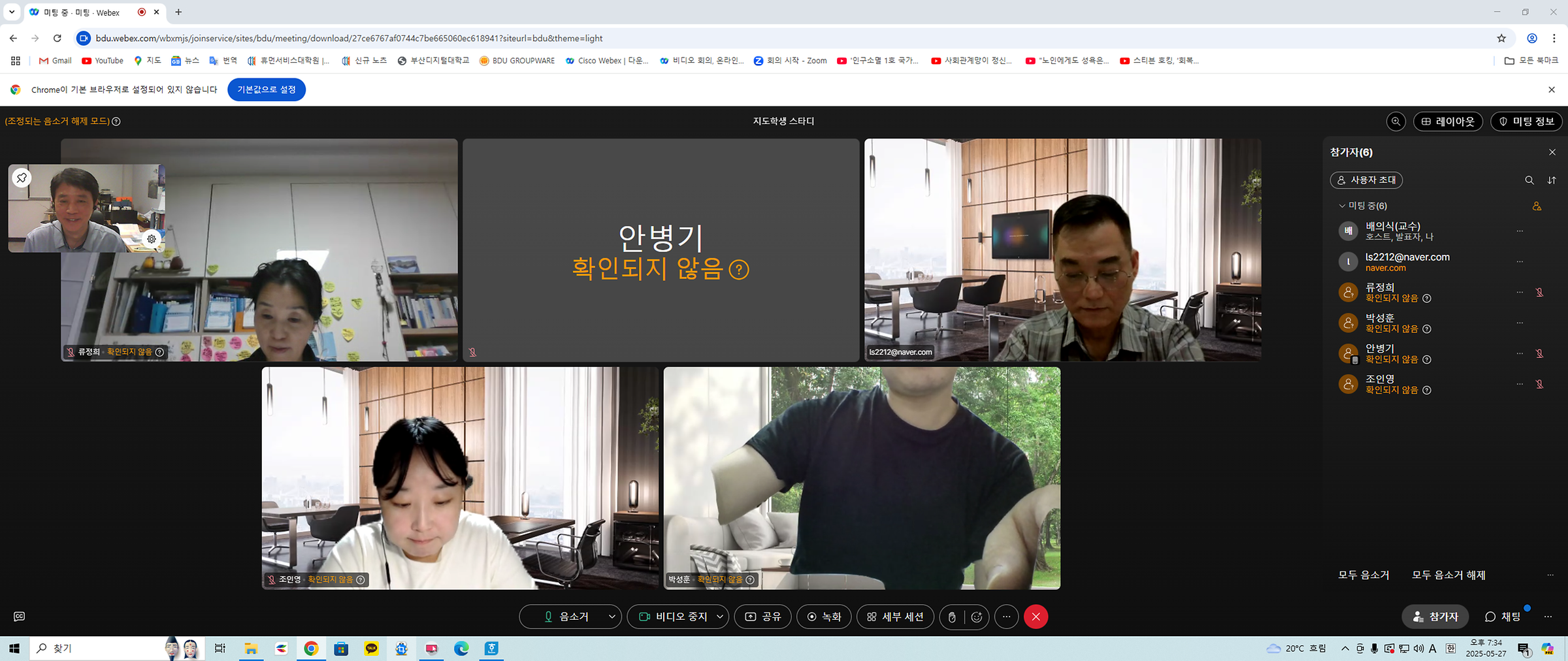Click the 공유 share button

click(x=762, y=617)
